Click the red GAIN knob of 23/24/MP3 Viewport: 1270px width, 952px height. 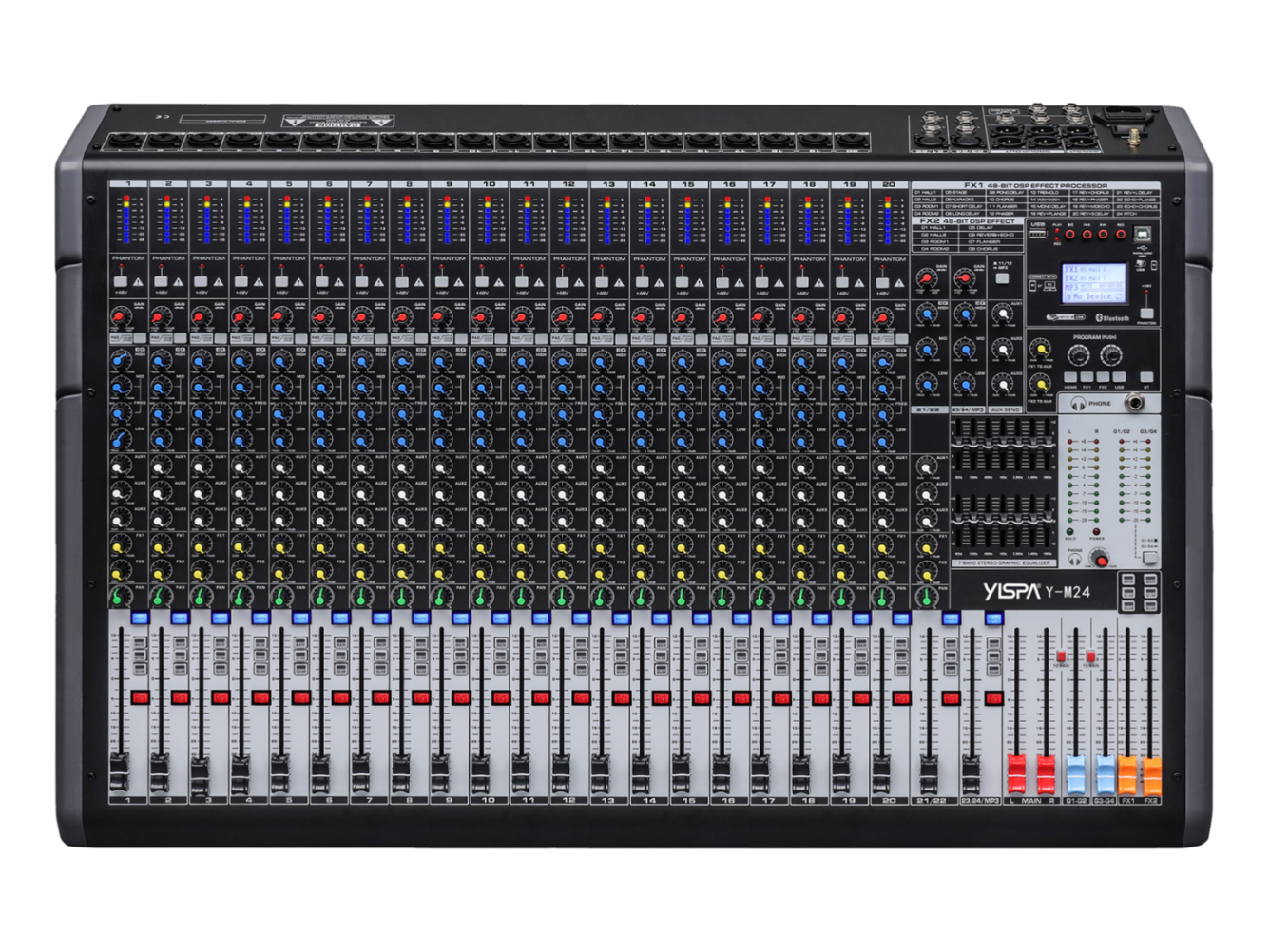[x=965, y=279]
